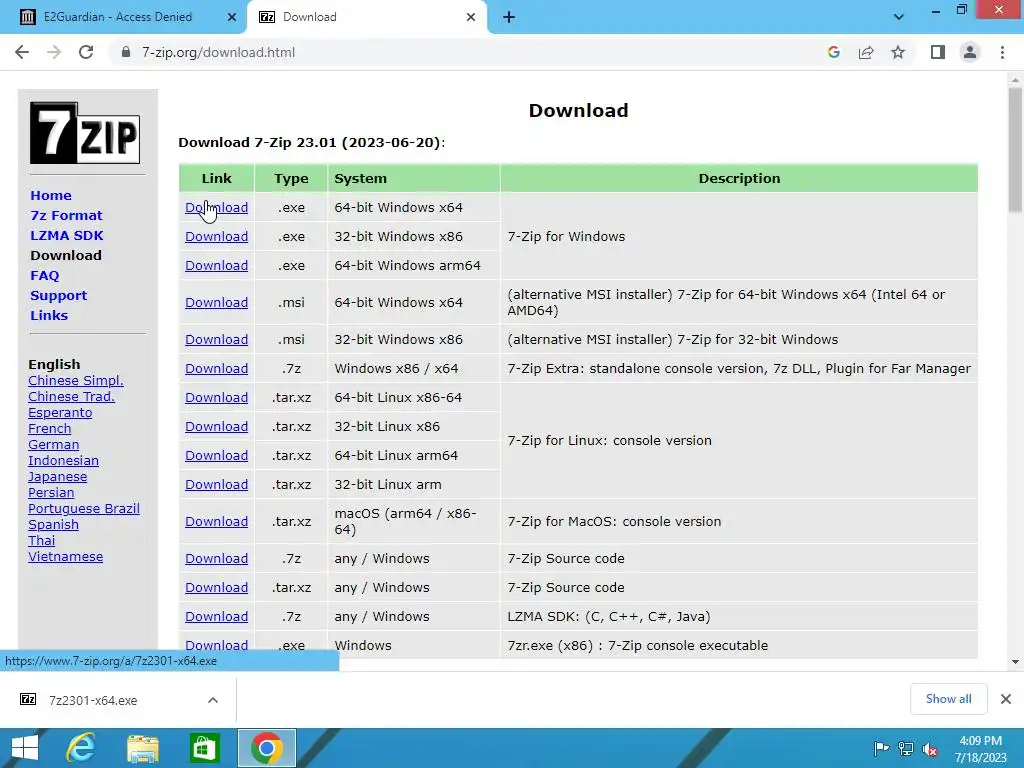
Task: Open a new browser tab
Action: 509,17
